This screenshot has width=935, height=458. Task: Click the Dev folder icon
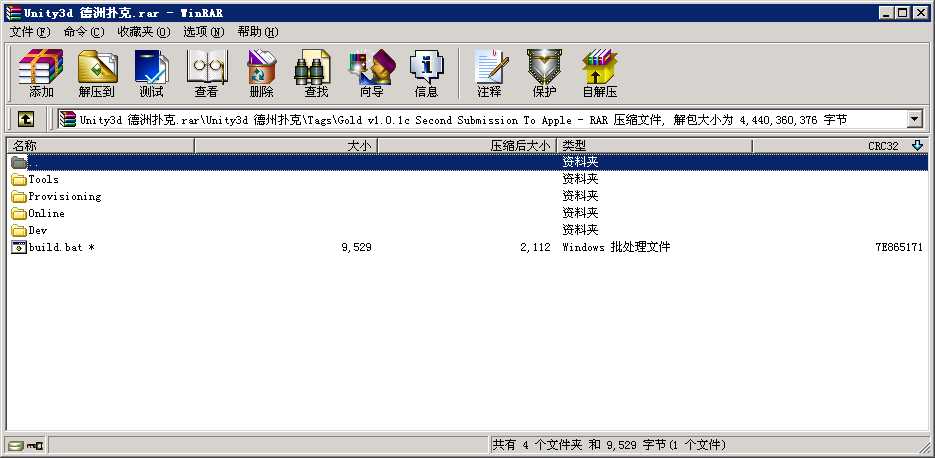(x=19, y=230)
